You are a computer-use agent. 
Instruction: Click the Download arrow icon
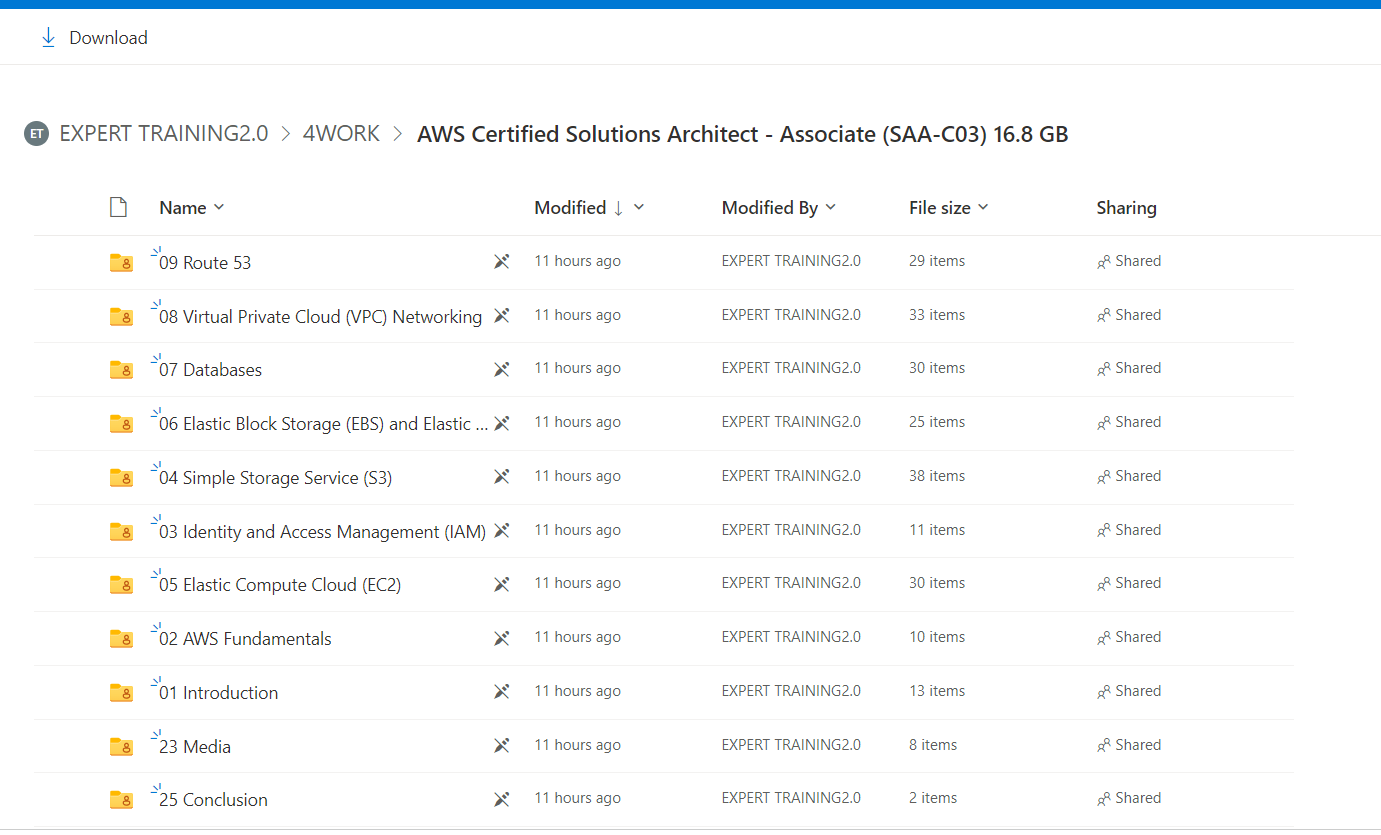47,38
